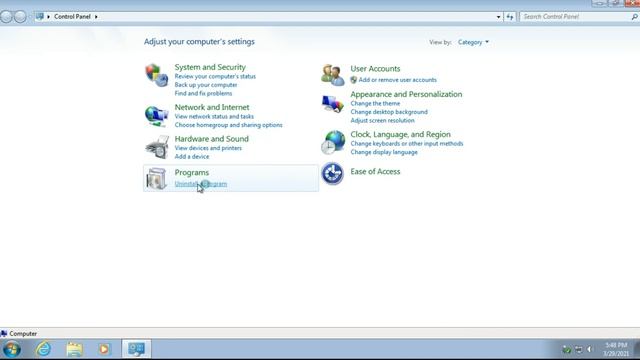Screen dimensions: 640x360
Task: Click View network status and tasks
Action: pyautogui.click(x=214, y=116)
